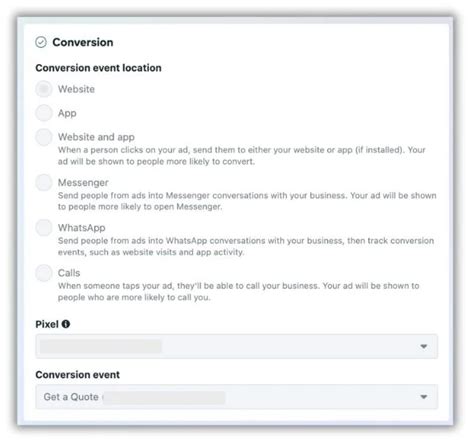Click the Conversion section checkmark icon
Viewport: 474px width, 442px height.
pyautogui.click(x=41, y=42)
